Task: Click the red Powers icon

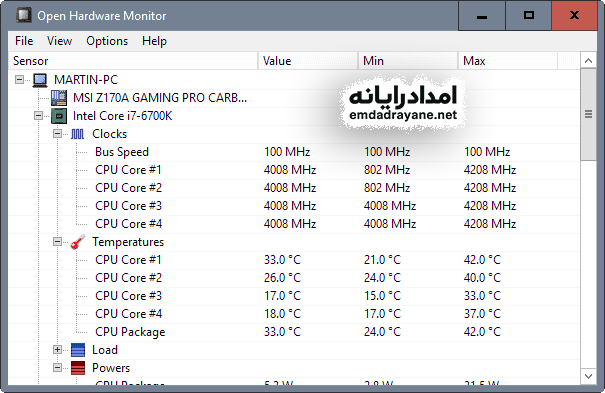Action: tap(78, 368)
